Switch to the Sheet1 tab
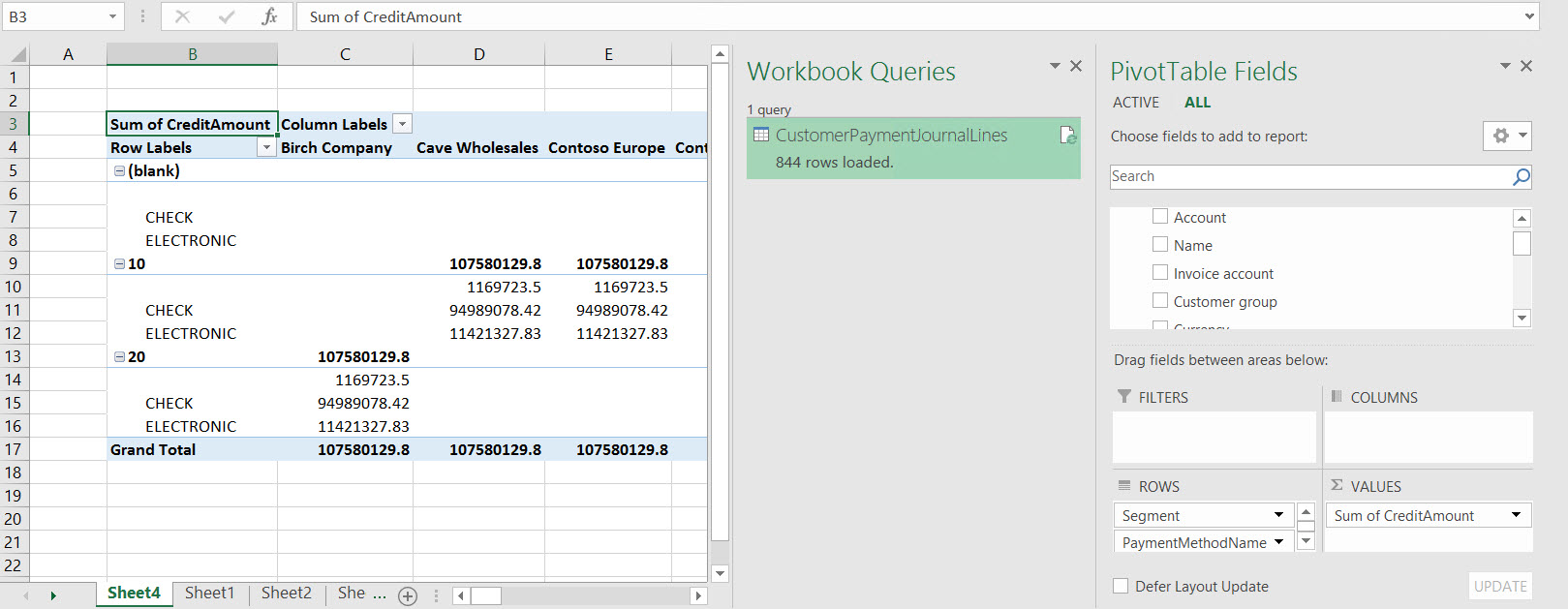The image size is (1568, 609). (x=209, y=593)
